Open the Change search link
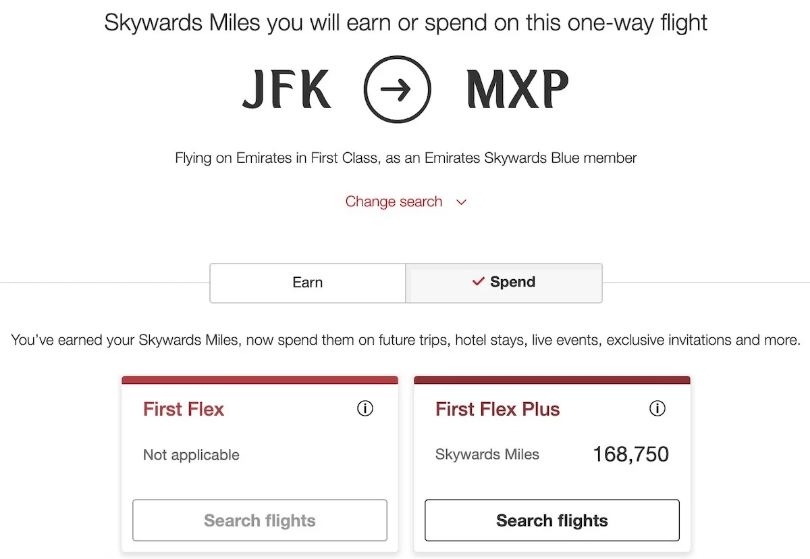The width and height of the screenshot is (810, 559). coord(393,202)
